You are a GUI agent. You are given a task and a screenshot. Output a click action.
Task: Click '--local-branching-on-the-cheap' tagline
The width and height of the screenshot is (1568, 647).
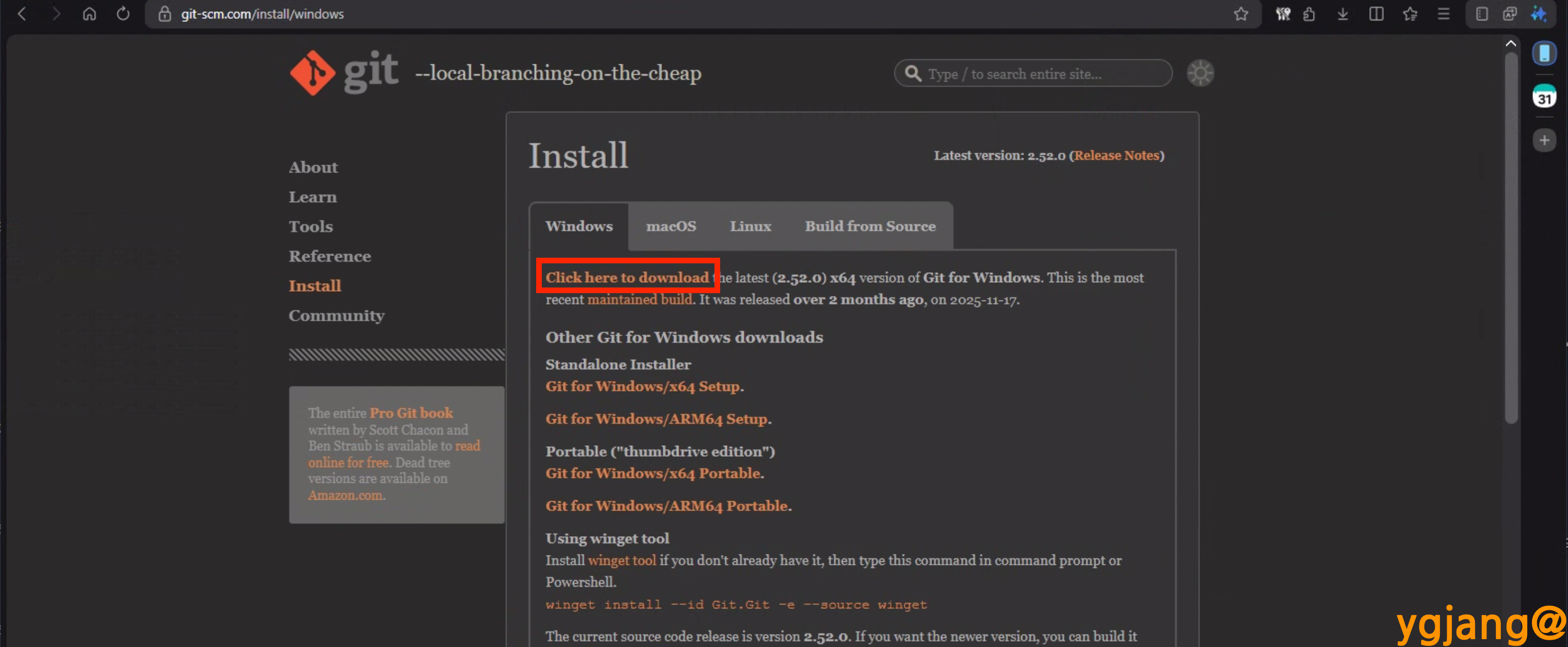(x=558, y=73)
